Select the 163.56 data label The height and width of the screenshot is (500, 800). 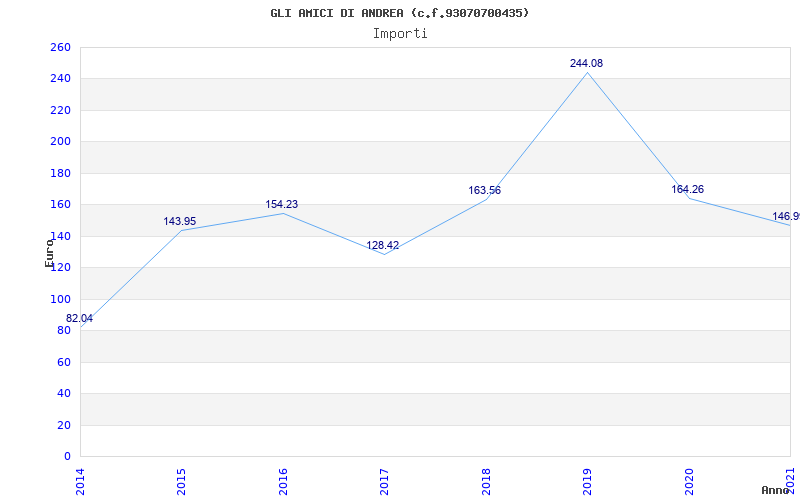point(485,190)
